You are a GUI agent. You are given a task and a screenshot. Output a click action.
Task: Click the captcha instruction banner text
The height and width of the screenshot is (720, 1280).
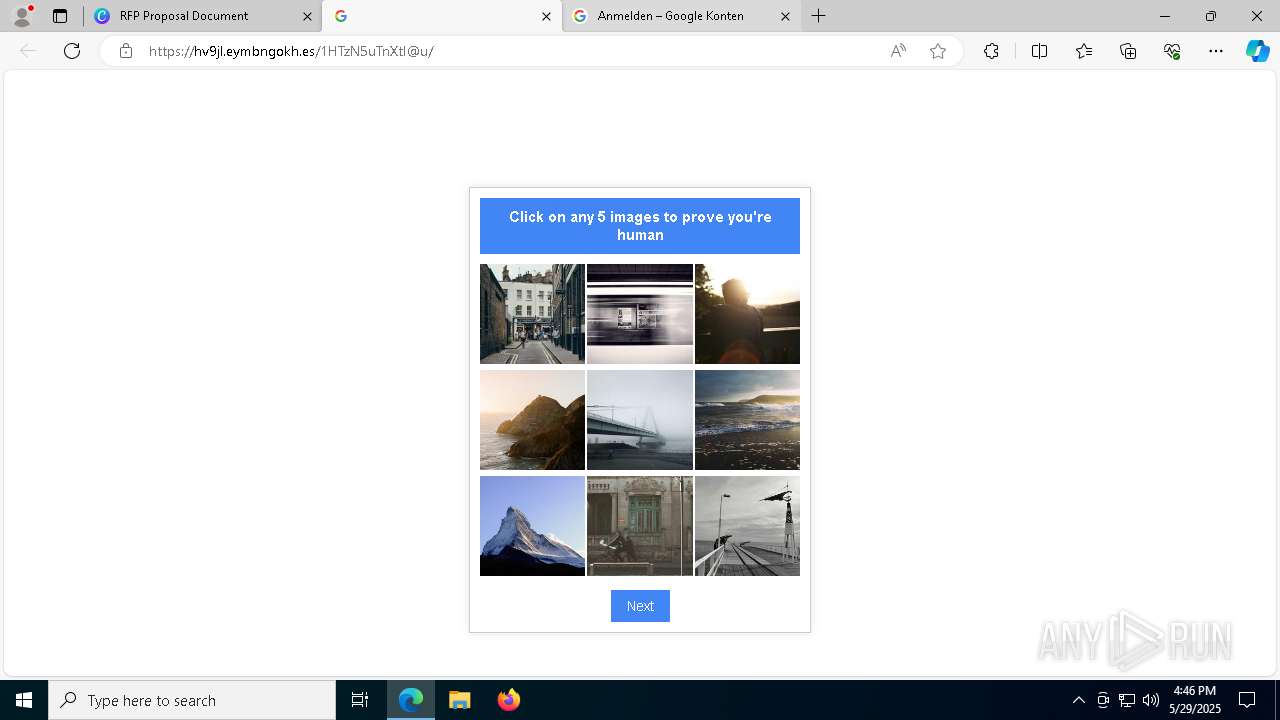(x=640, y=226)
